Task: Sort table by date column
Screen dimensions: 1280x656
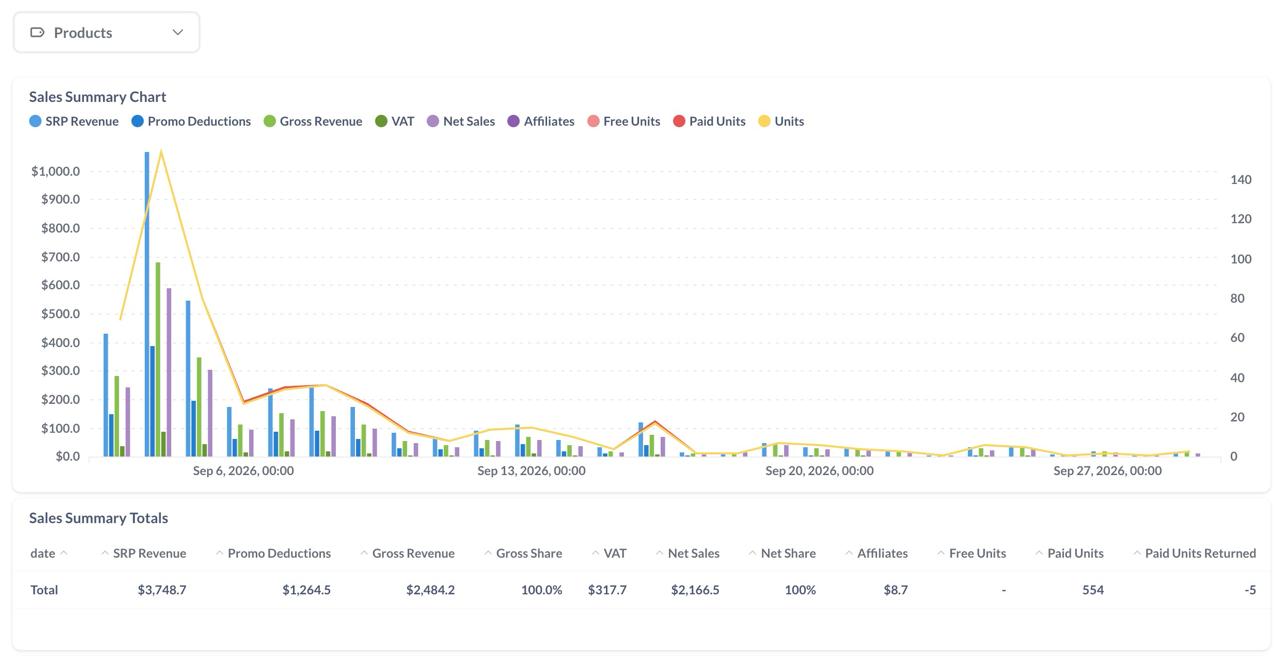Action: pos(49,553)
